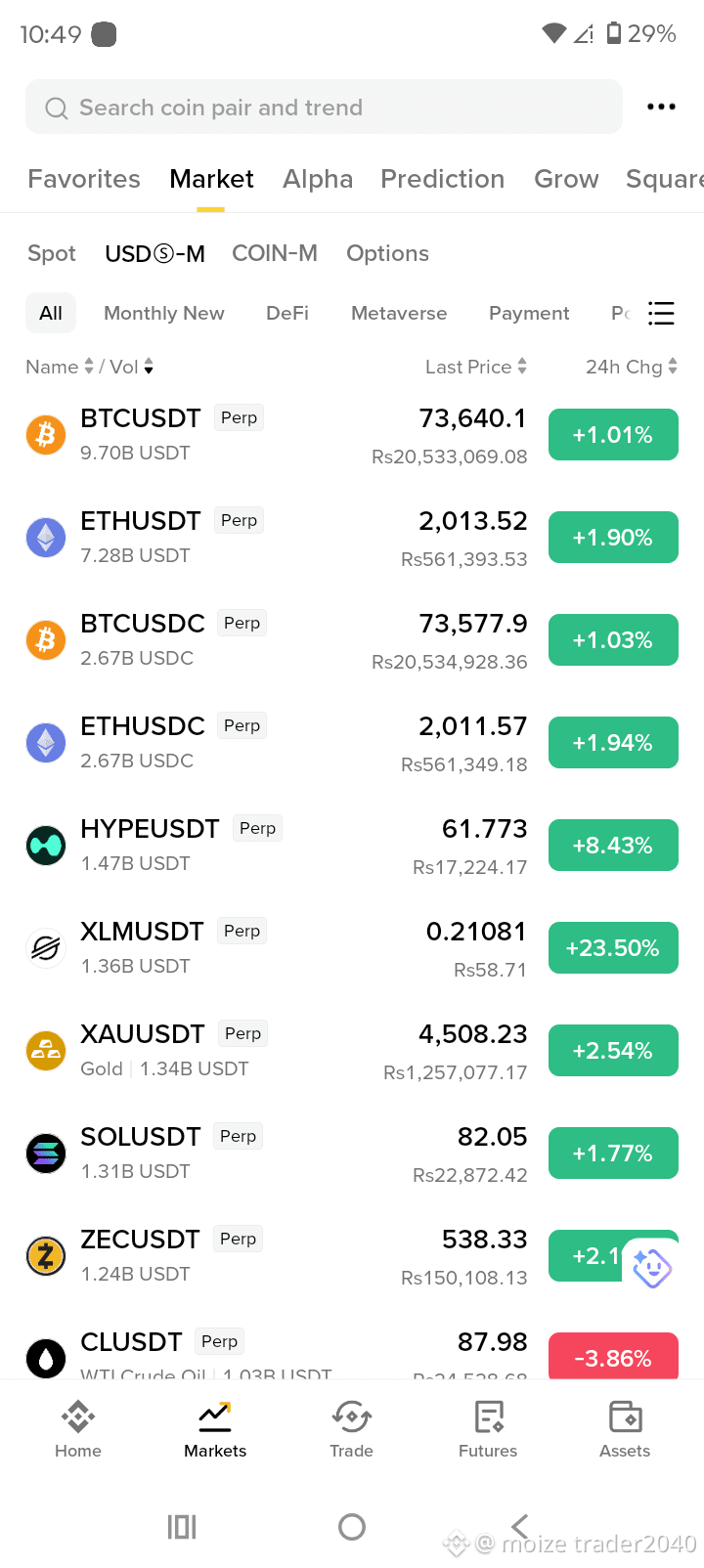This screenshot has width=704, height=1568.
Task: Toggle the DeFi category filter
Action: pos(287,313)
